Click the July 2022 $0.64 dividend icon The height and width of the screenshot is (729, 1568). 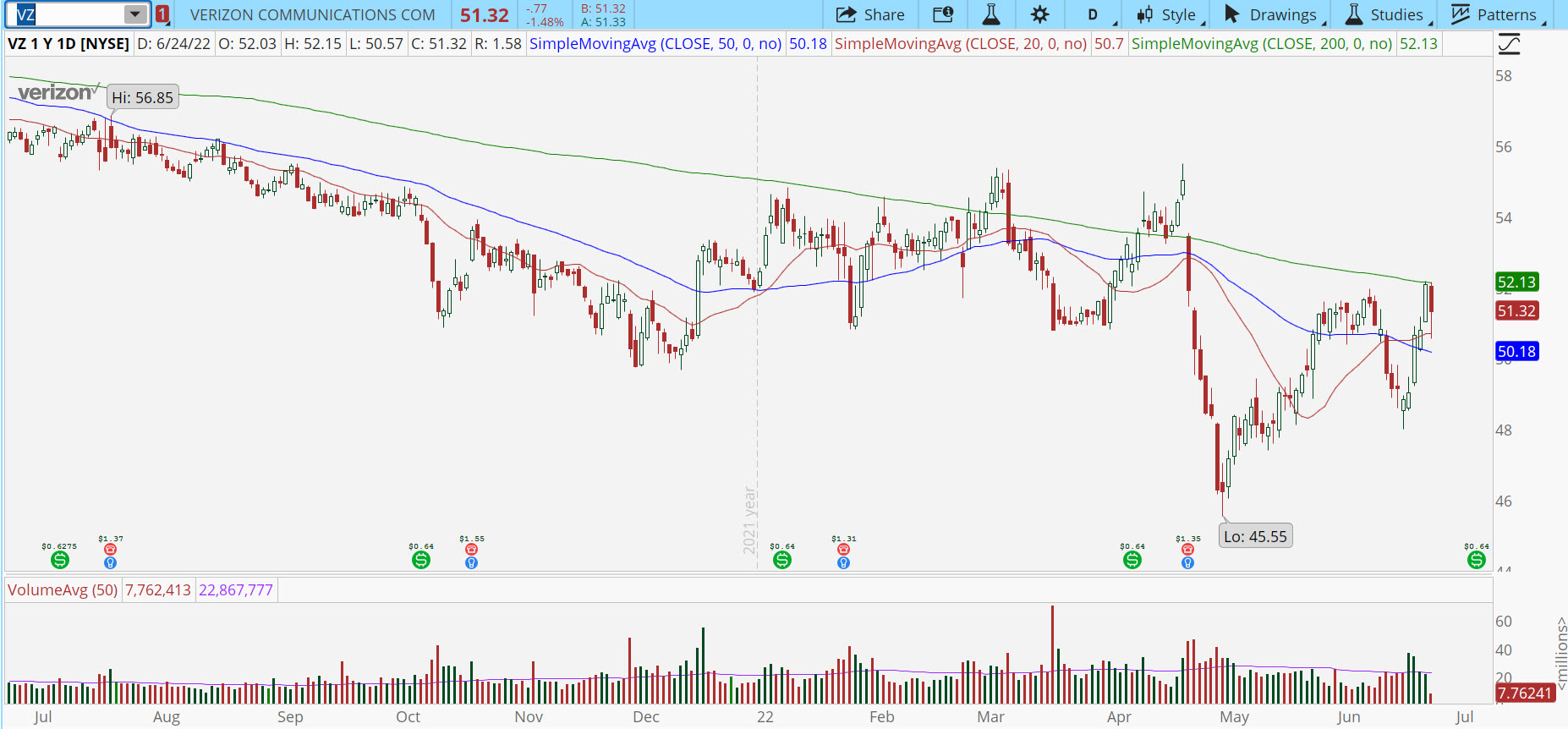(x=1477, y=560)
